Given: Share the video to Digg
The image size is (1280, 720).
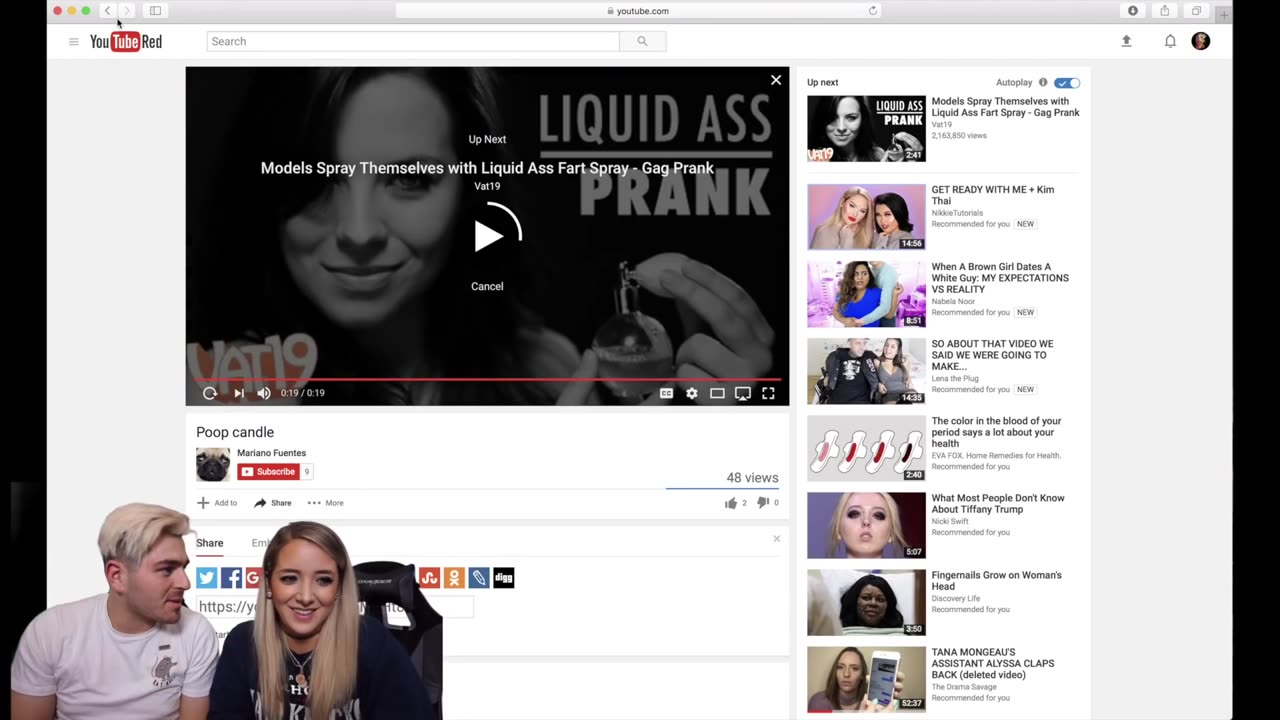Looking at the screenshot, I should [x=504, y=578].
